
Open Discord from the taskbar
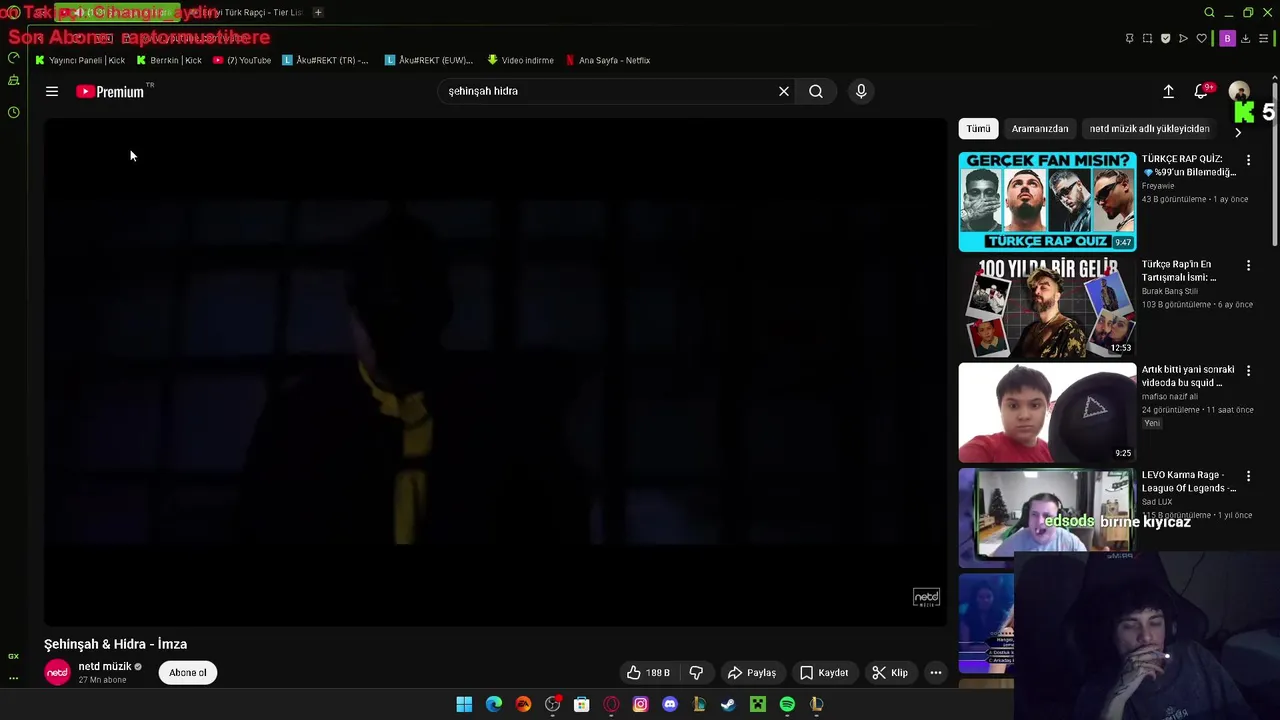click(670, 704)
